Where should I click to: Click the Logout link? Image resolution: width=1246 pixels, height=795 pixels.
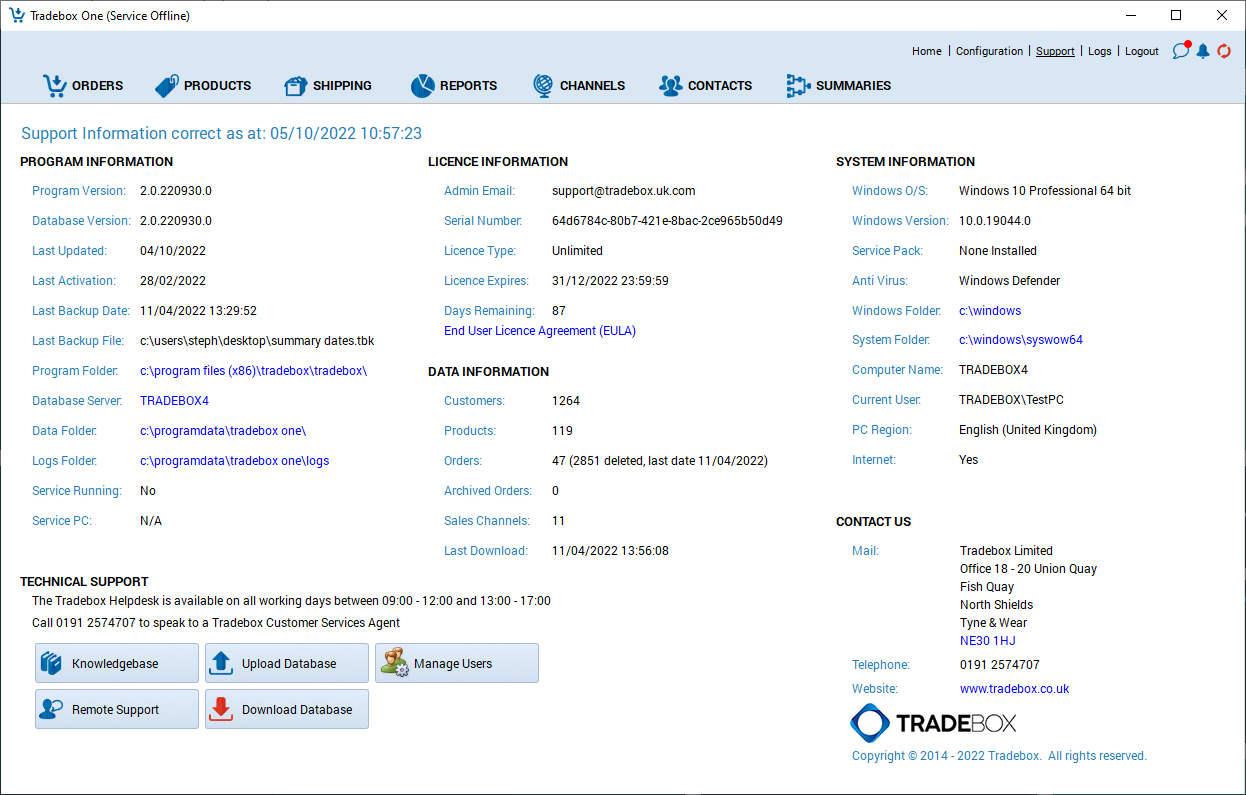point(1141,51)
